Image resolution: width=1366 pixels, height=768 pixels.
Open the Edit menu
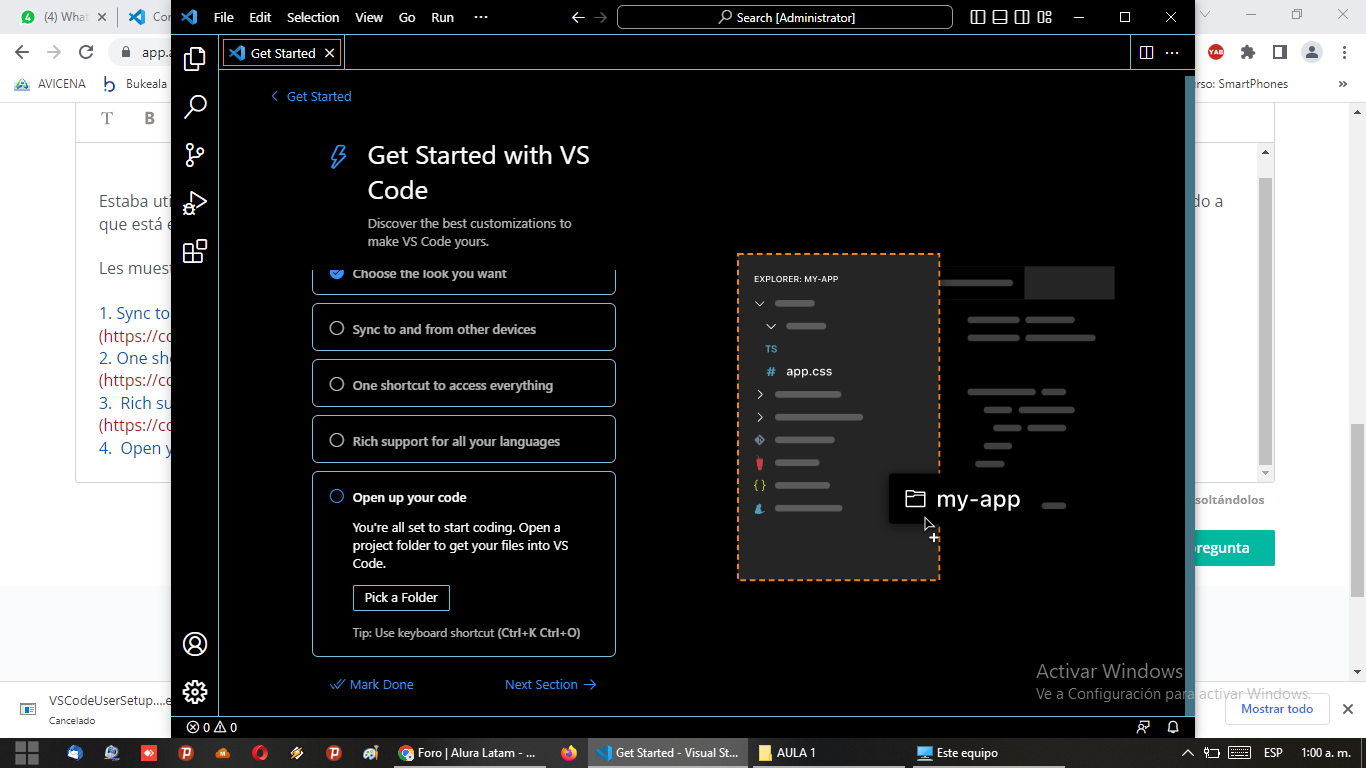tap(260, 17)
